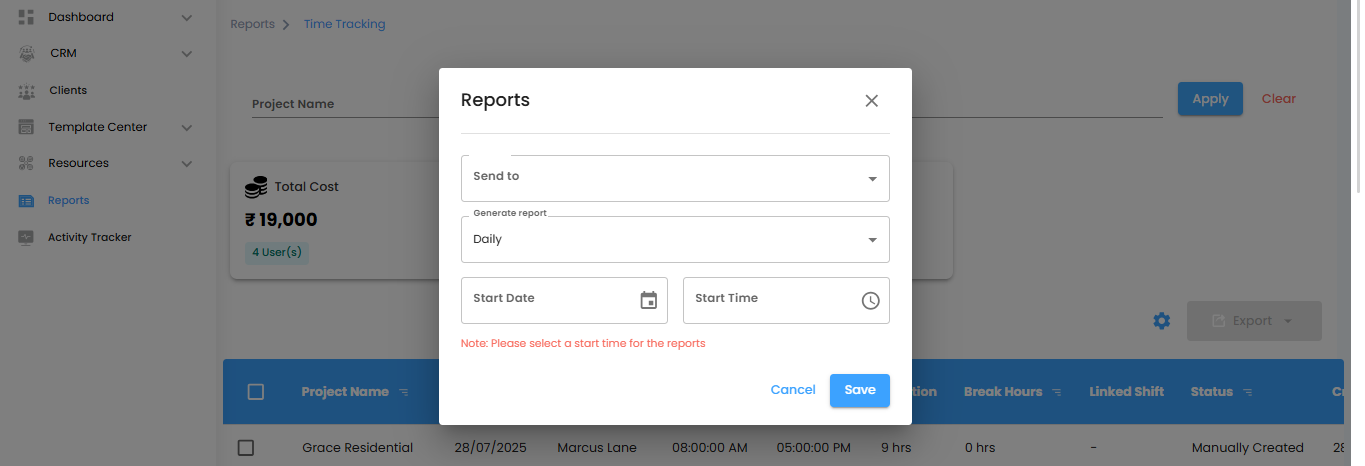
Task: Select the Grace Residential row checkbox
Action: point(246,448)
